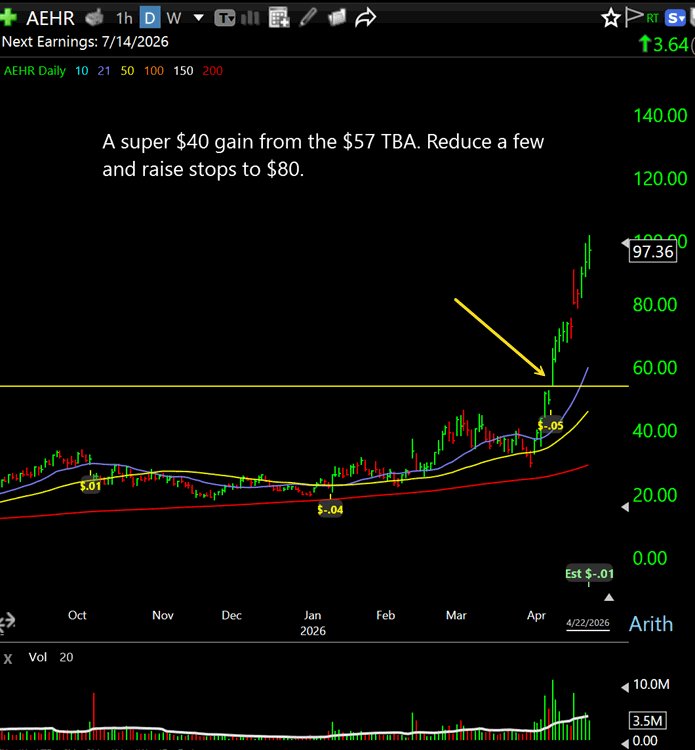The width and height of the screenshot is (695, 750).
Task: Click the $-.04 earnings marker
Action: (330, 509)
